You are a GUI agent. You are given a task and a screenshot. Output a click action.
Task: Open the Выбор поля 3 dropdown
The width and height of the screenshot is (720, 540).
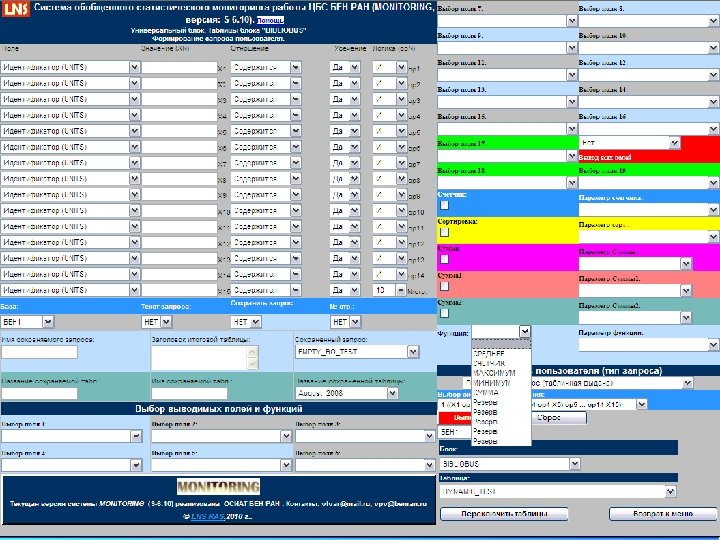coord(366,436)
